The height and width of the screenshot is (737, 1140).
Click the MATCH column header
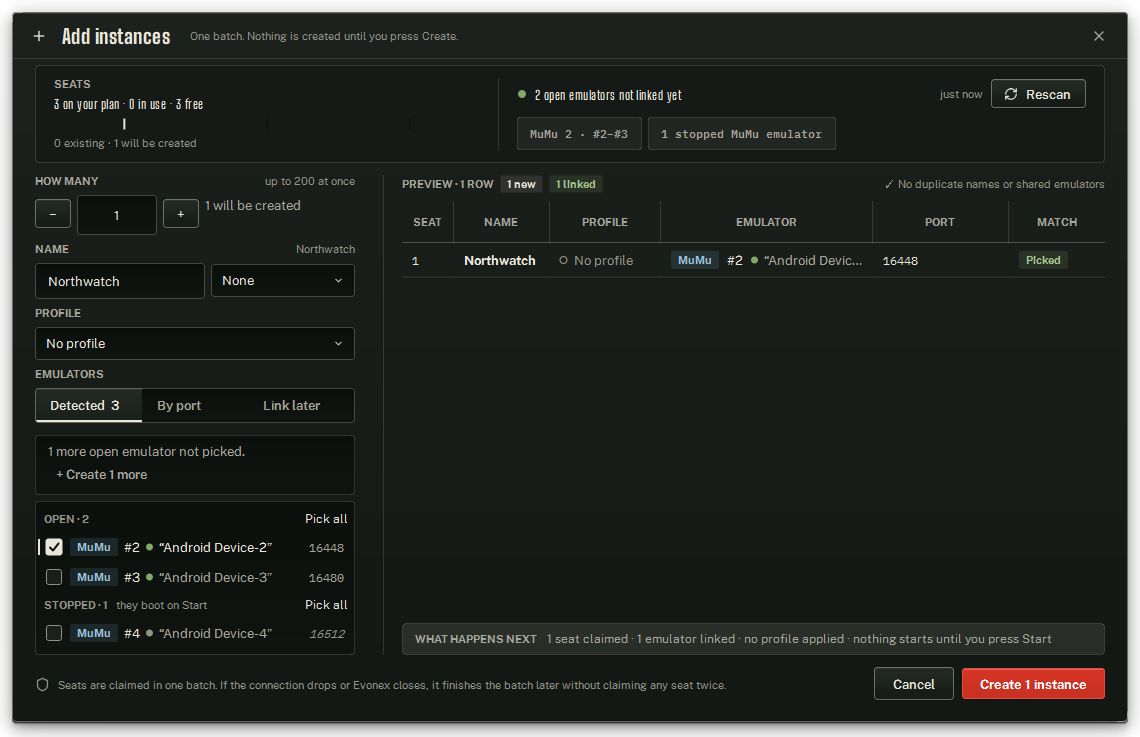coord(1057,222)
